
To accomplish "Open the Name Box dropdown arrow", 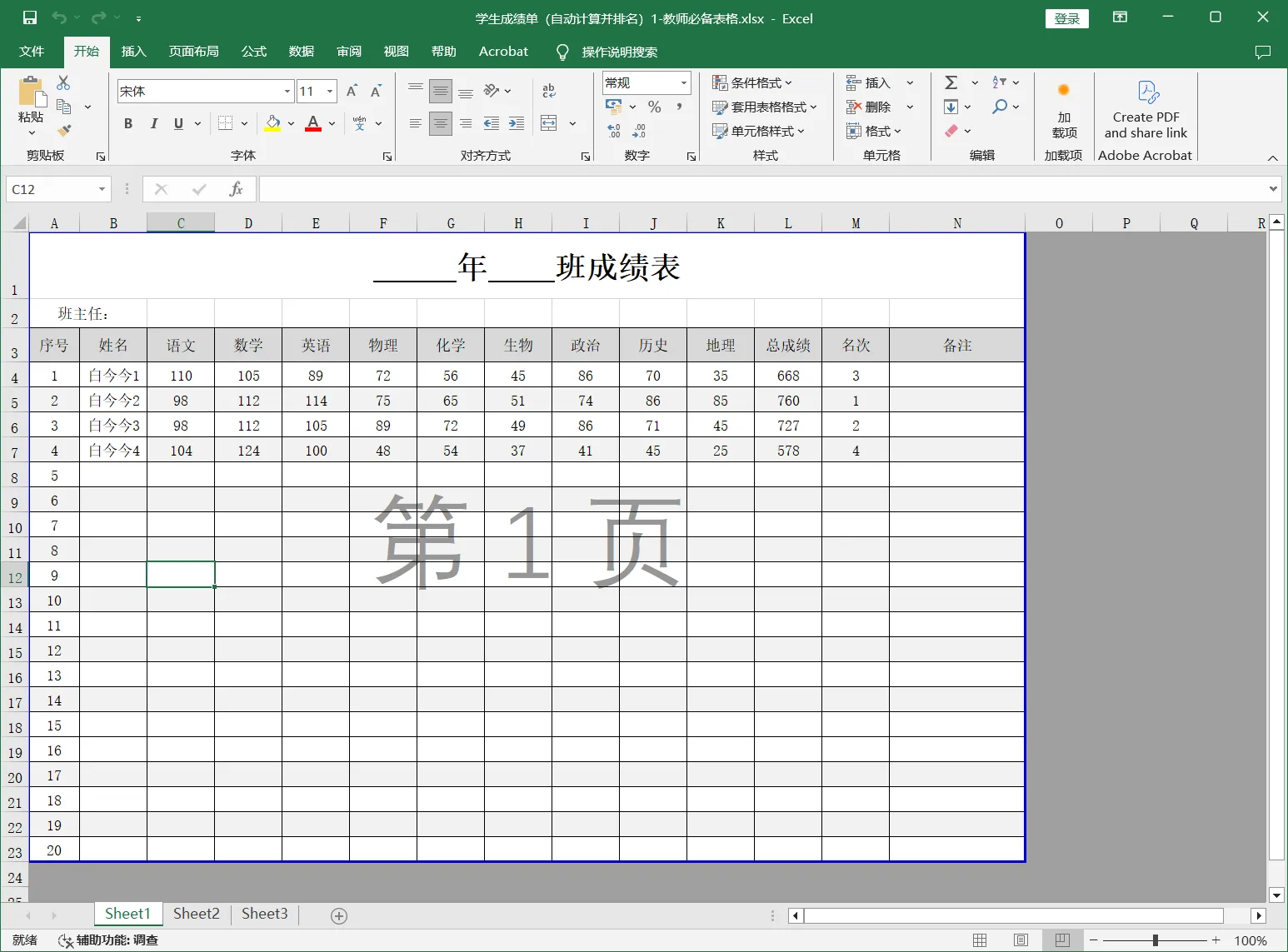I will (x=102, y=189).
